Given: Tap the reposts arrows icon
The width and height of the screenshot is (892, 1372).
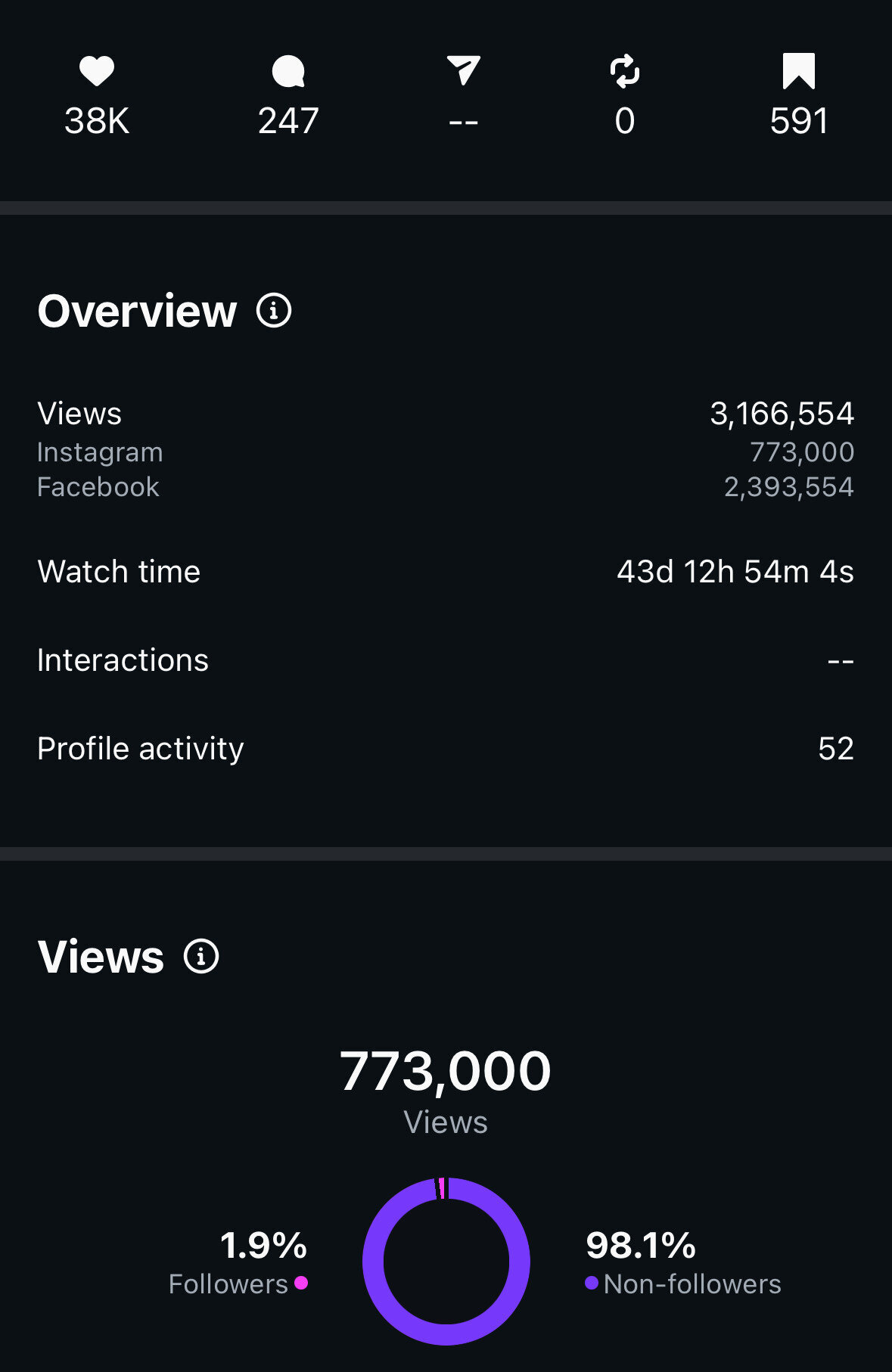Looking at the screenshot, I should coord(625,72).
